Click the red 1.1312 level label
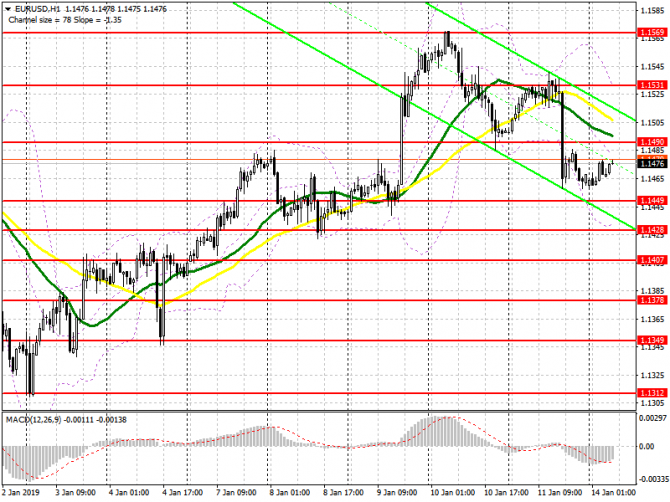 [x=652, y=393]
